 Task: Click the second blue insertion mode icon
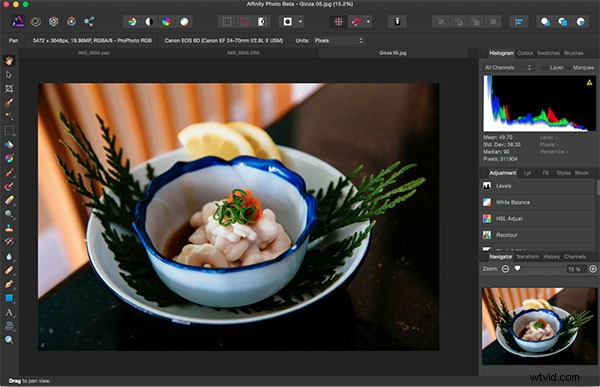click(562, 22)
